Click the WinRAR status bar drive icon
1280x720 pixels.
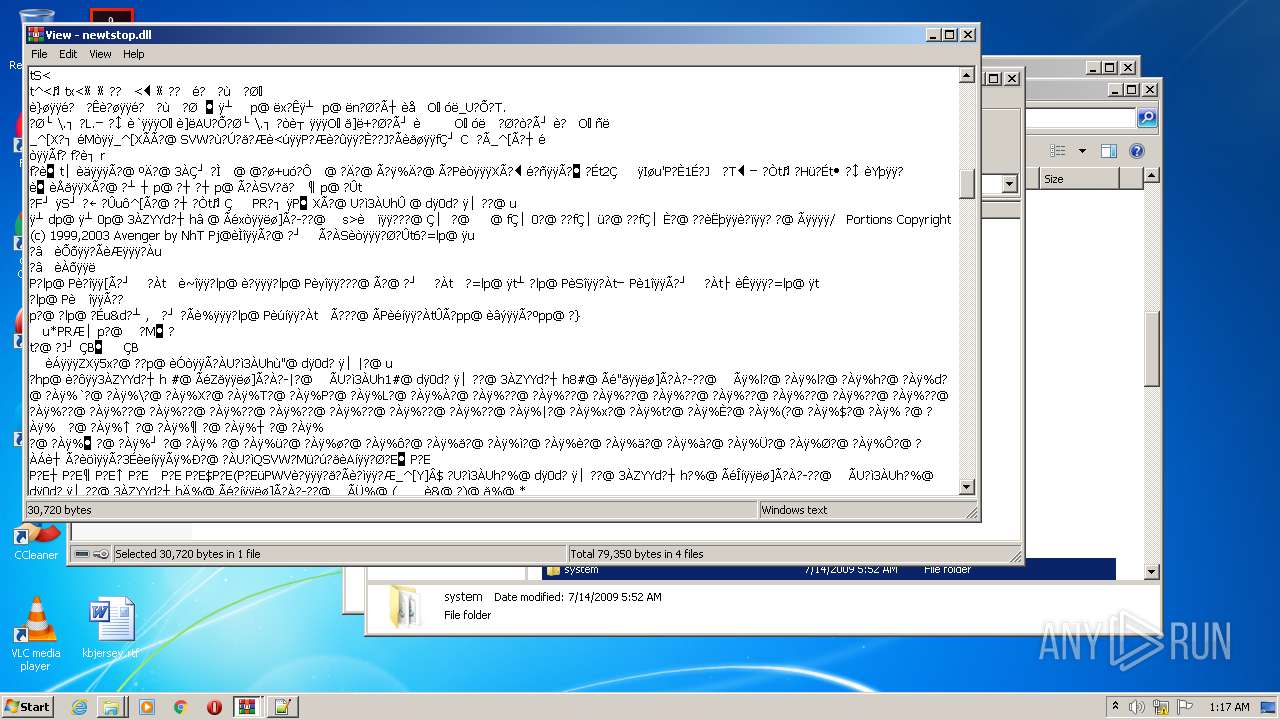[81, 553]
